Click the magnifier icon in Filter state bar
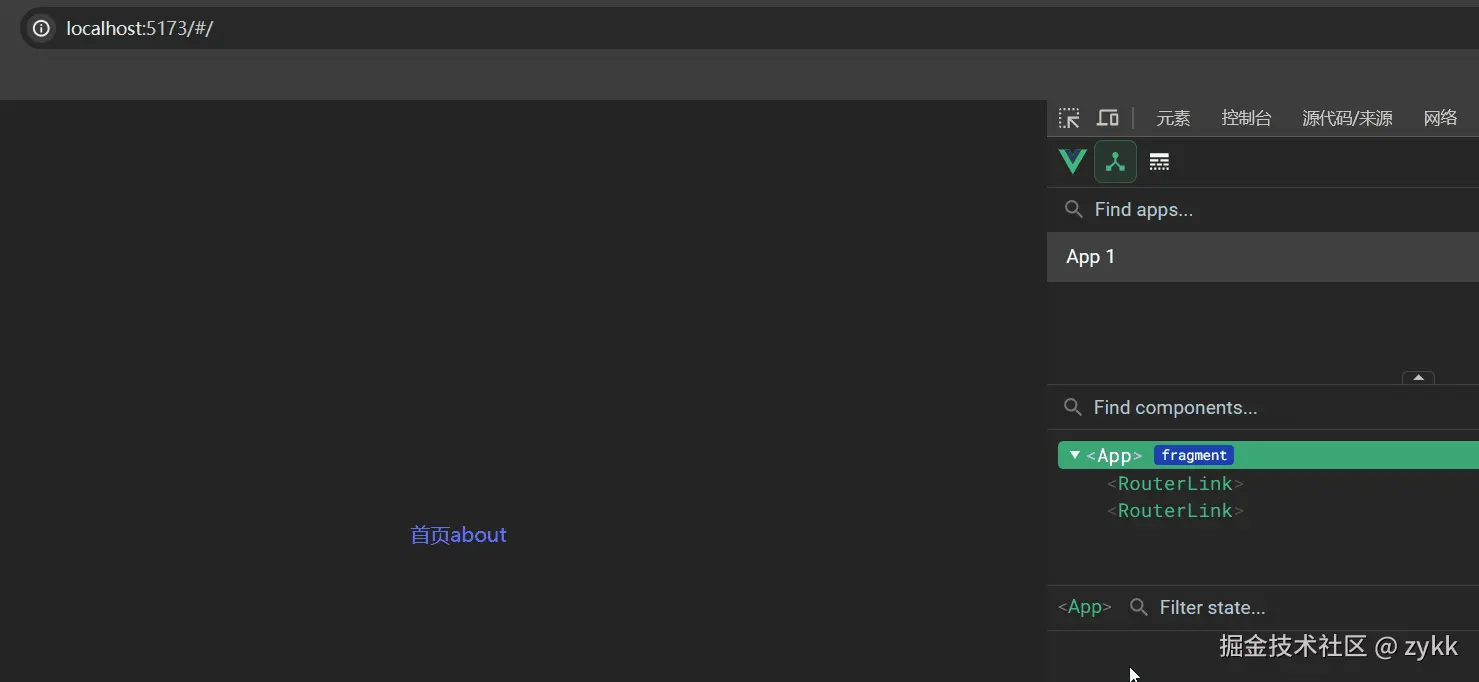This screenshot has height=682, width=1479. click(1138, 607)
